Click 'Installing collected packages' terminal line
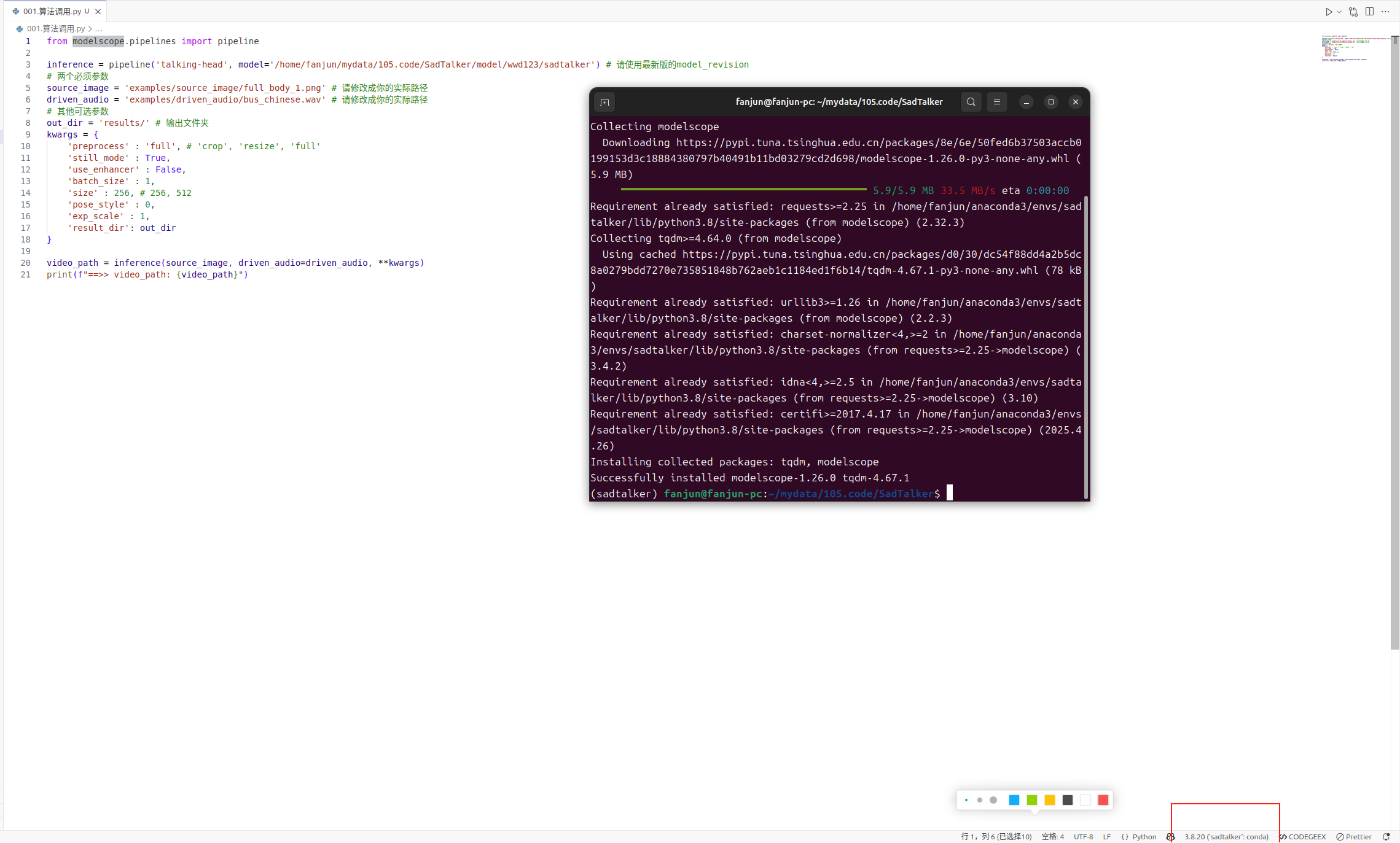This screenshot has height=843, width=1400. click(734, 462)
